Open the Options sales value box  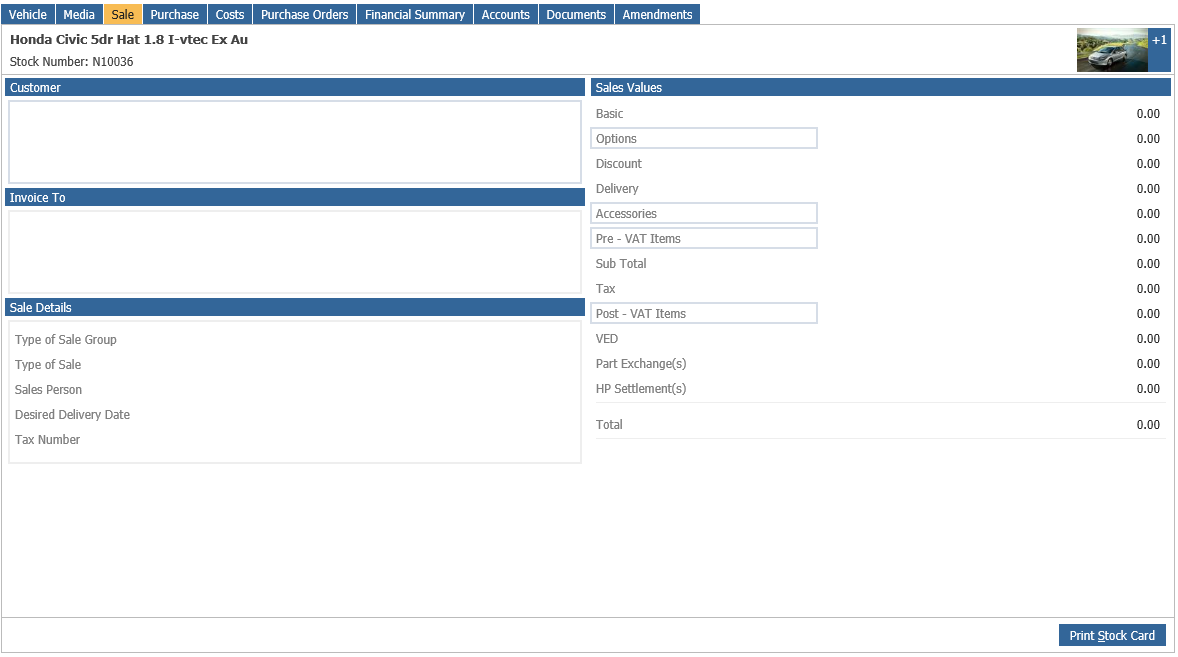[x=704, y=138]
